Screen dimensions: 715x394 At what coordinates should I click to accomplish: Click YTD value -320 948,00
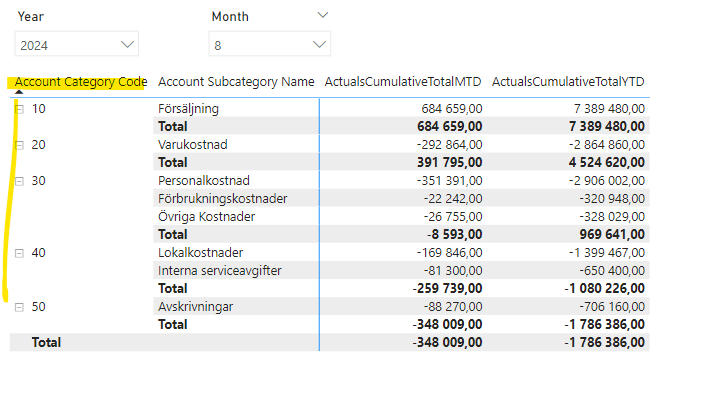click(x=612, y=198)
